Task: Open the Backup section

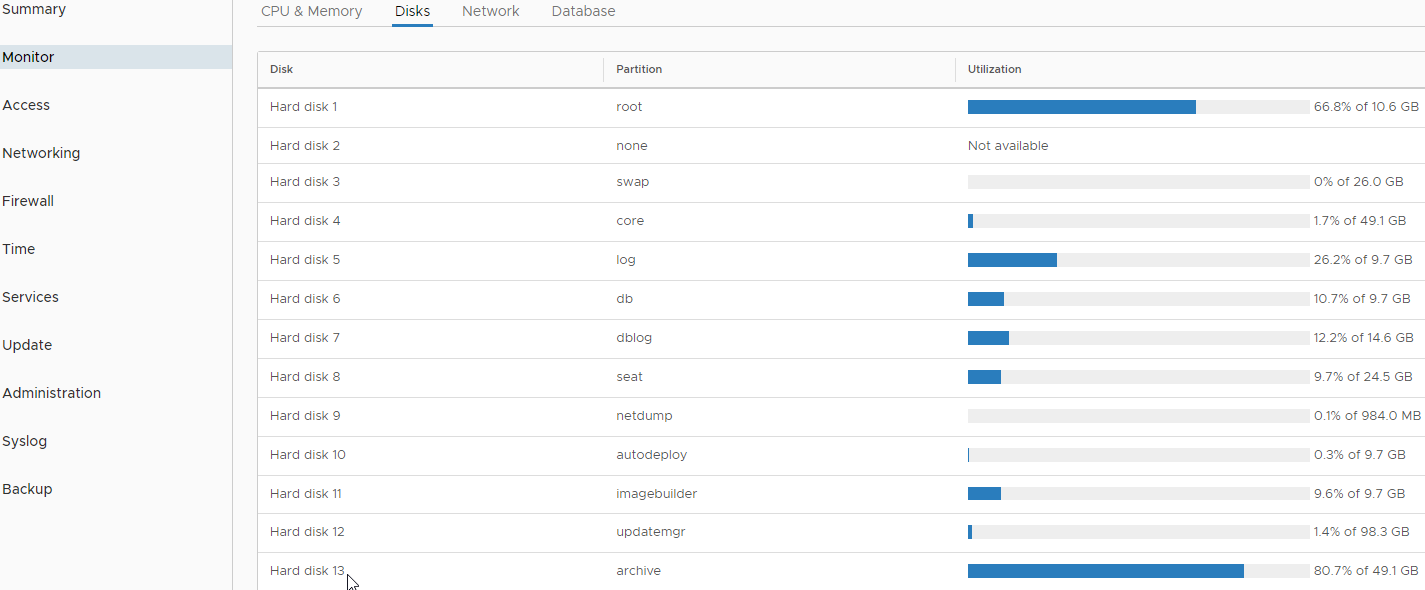Action: point(27,489)
